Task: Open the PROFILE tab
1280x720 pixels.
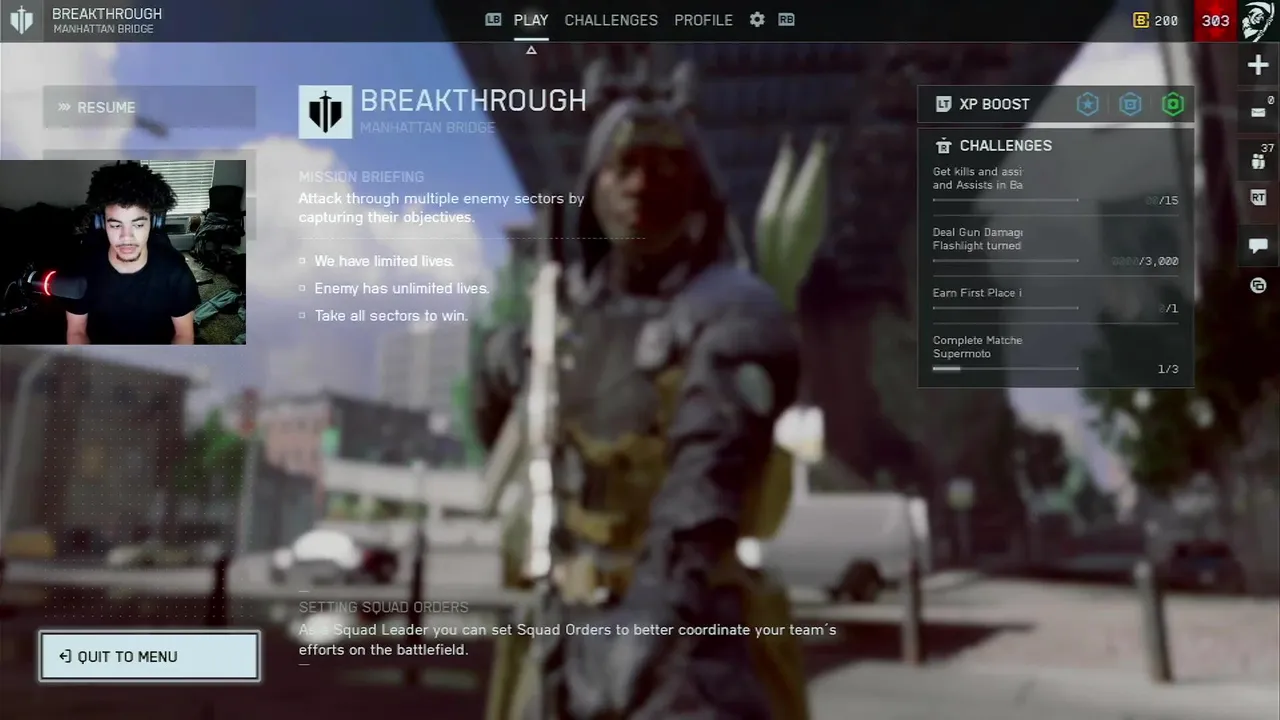Action: [x=703, y=20]
